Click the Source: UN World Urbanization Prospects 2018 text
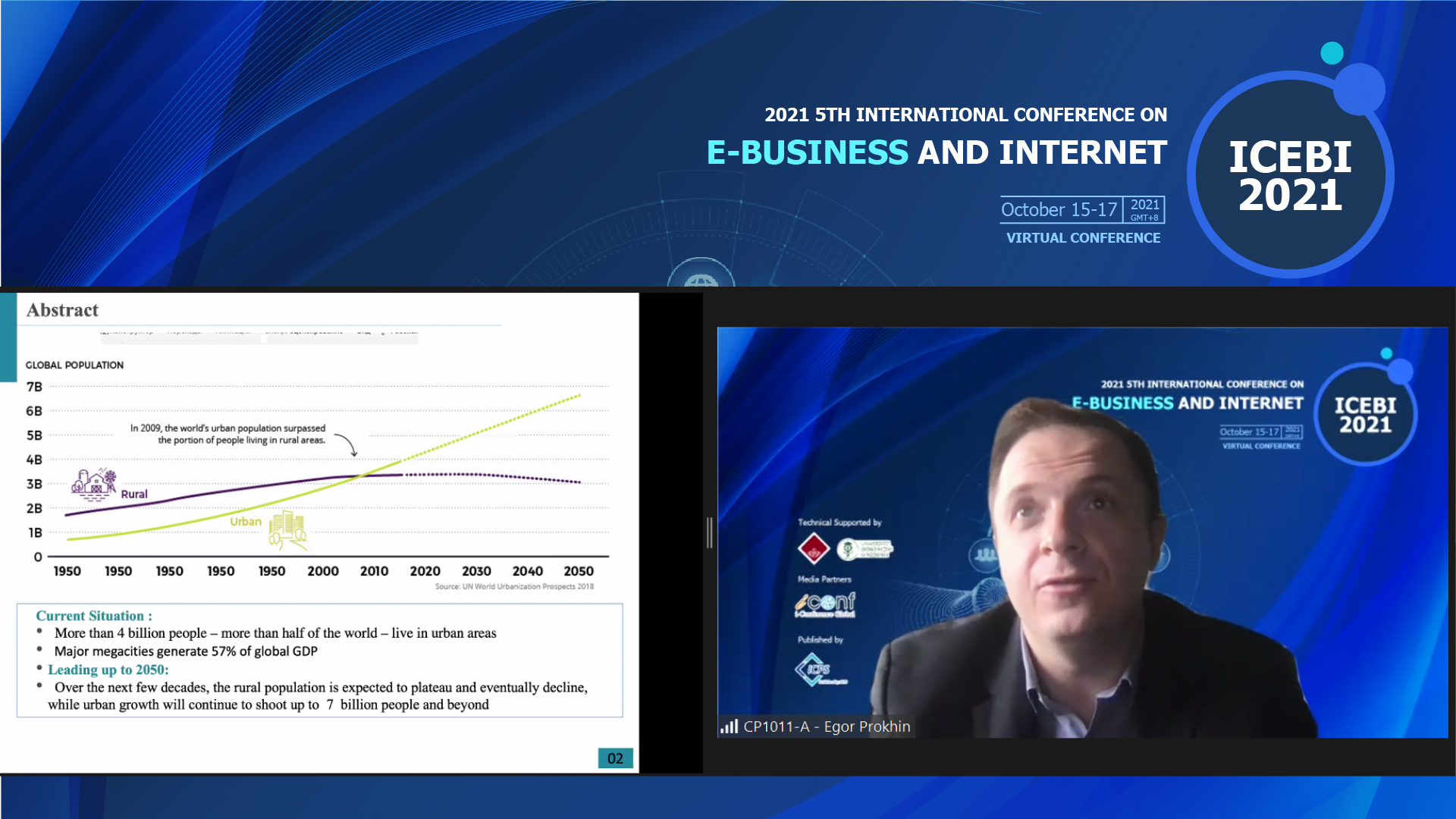1456x819 pixels. coord(514,586)
